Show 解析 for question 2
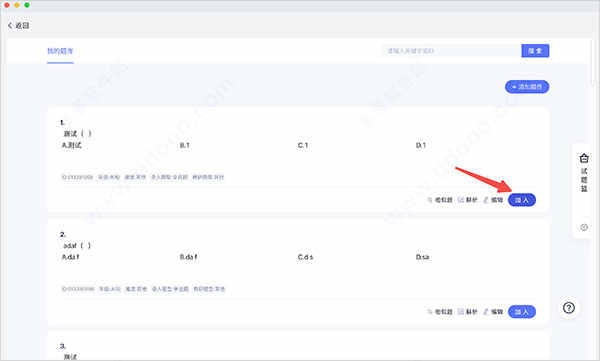The height and width of the screenshot is (361, 600). tap(468, 312)
